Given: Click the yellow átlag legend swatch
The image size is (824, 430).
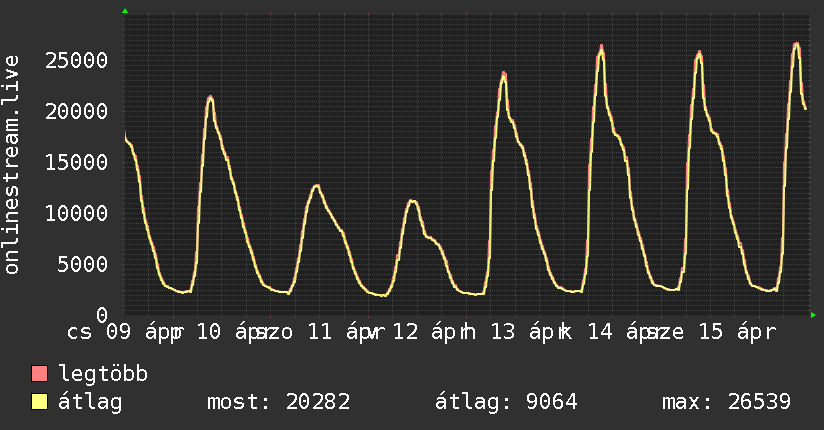Looking at the screenshot, I should [x=40, y=402].
